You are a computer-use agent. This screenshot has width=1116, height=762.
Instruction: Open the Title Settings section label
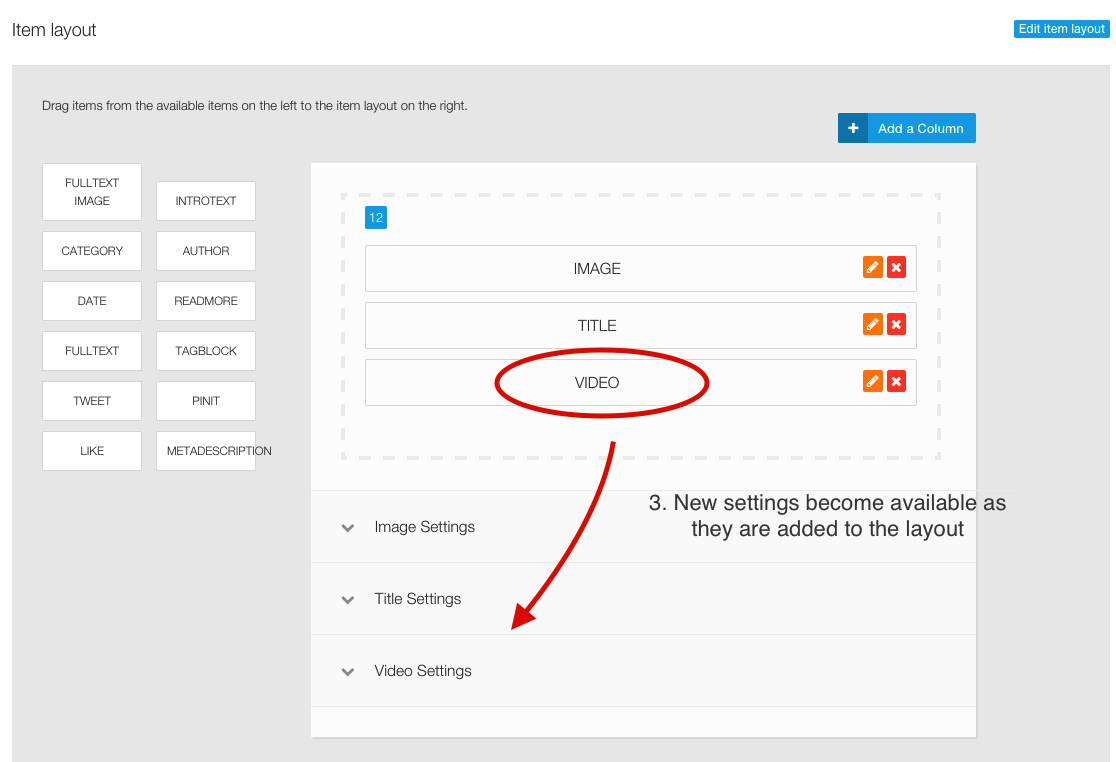pyautogui.click(x=418, y=599)
